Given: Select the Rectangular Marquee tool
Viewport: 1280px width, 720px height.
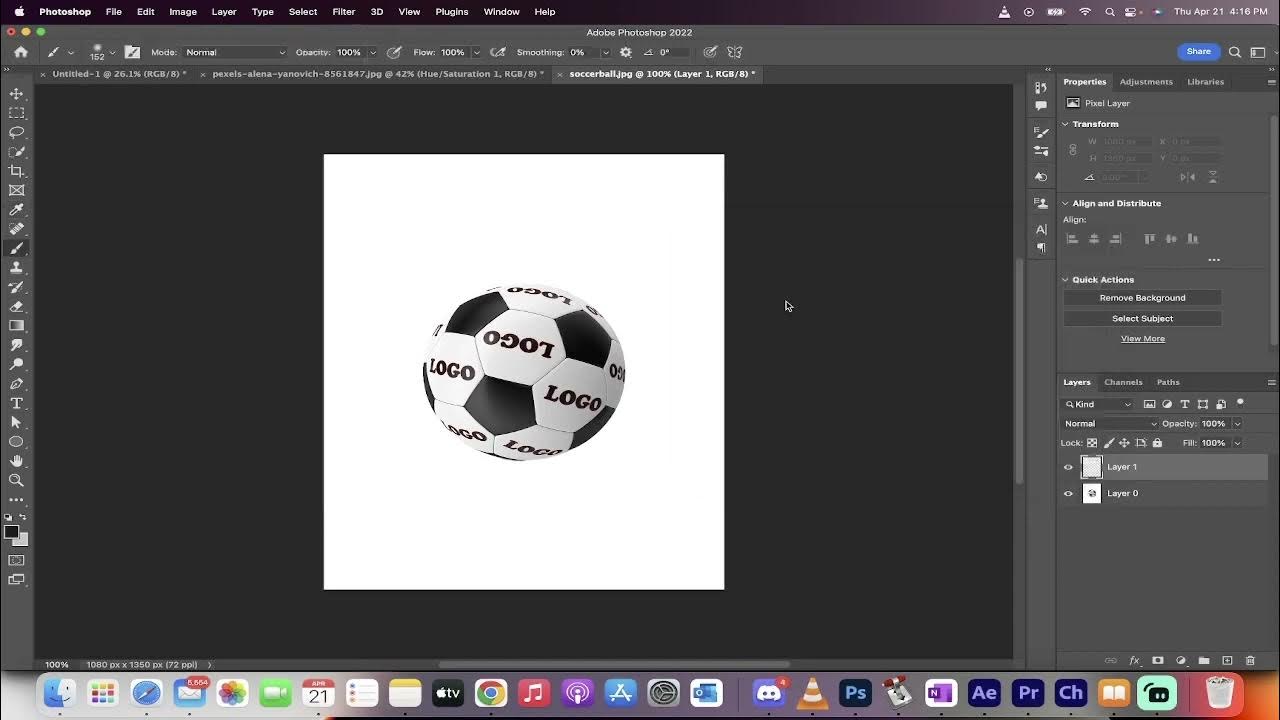Looking at the screenshot, I should click(x=16, y=113).
